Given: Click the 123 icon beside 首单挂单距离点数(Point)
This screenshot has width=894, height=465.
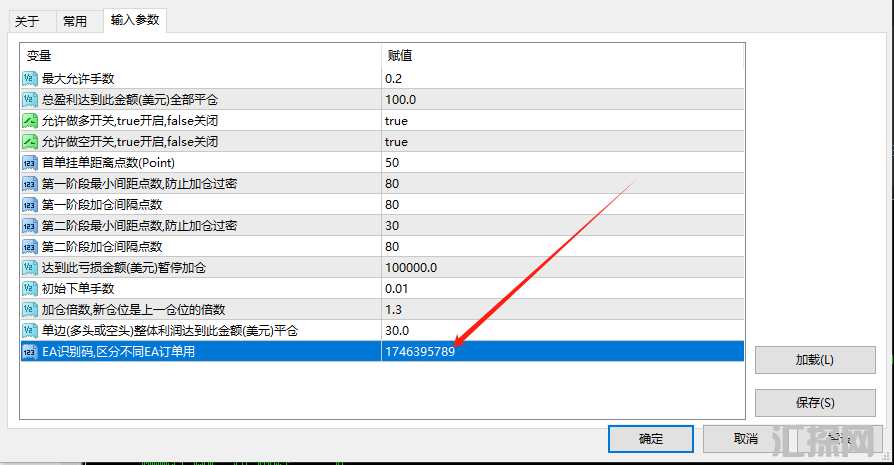Looking at the screenshot, I should [x=30, y=163].
